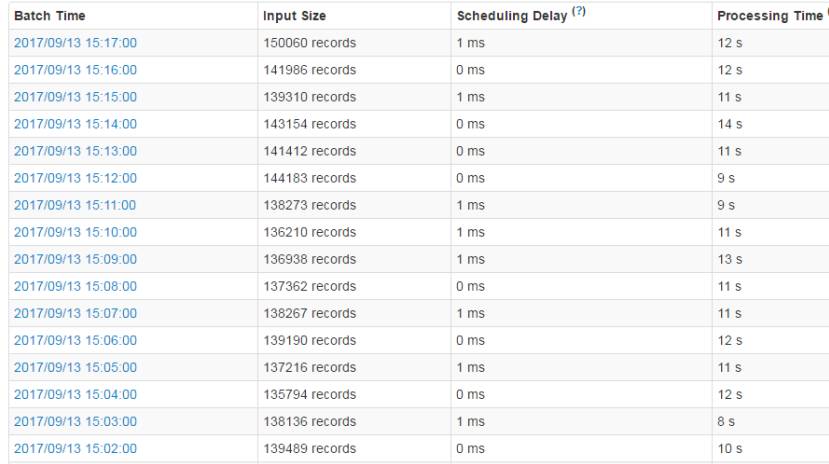Open batch 2017/09/13 15:13:00 link
This screenshot has height=464, width=829.
click(x=75, y=151)
